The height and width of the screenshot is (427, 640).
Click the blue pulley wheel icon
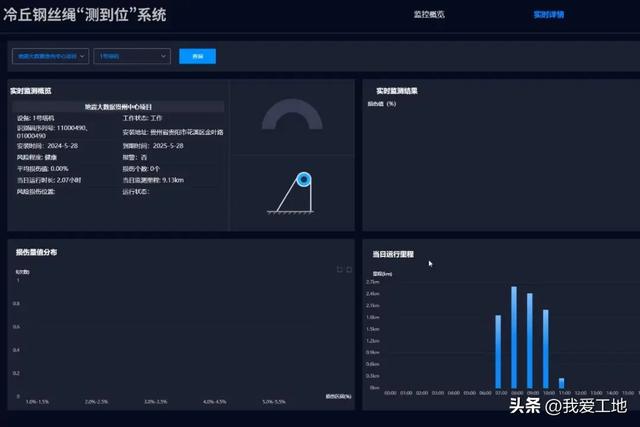click(304, 179)
